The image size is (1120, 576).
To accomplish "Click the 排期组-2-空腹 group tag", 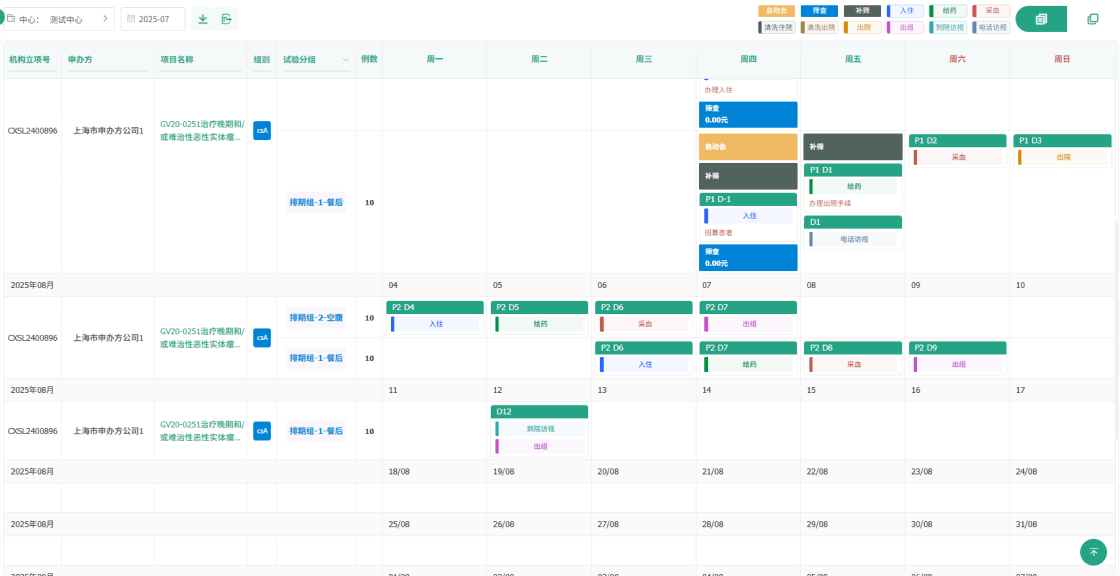I will (x=316, y=318).
